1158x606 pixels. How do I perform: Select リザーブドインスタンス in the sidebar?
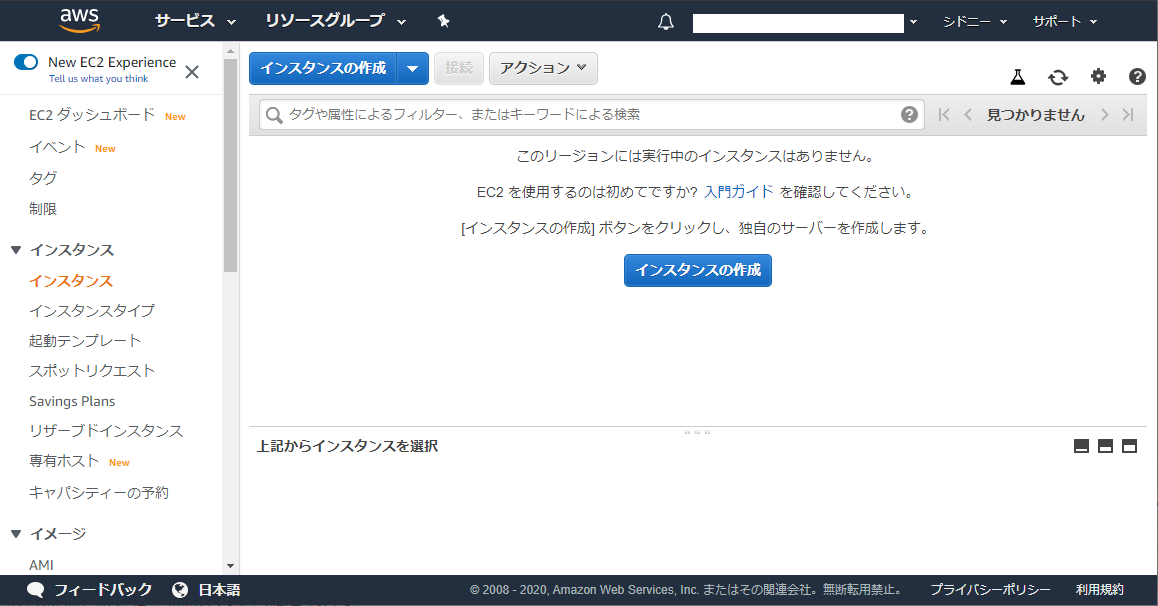click(x=106, y=431)
